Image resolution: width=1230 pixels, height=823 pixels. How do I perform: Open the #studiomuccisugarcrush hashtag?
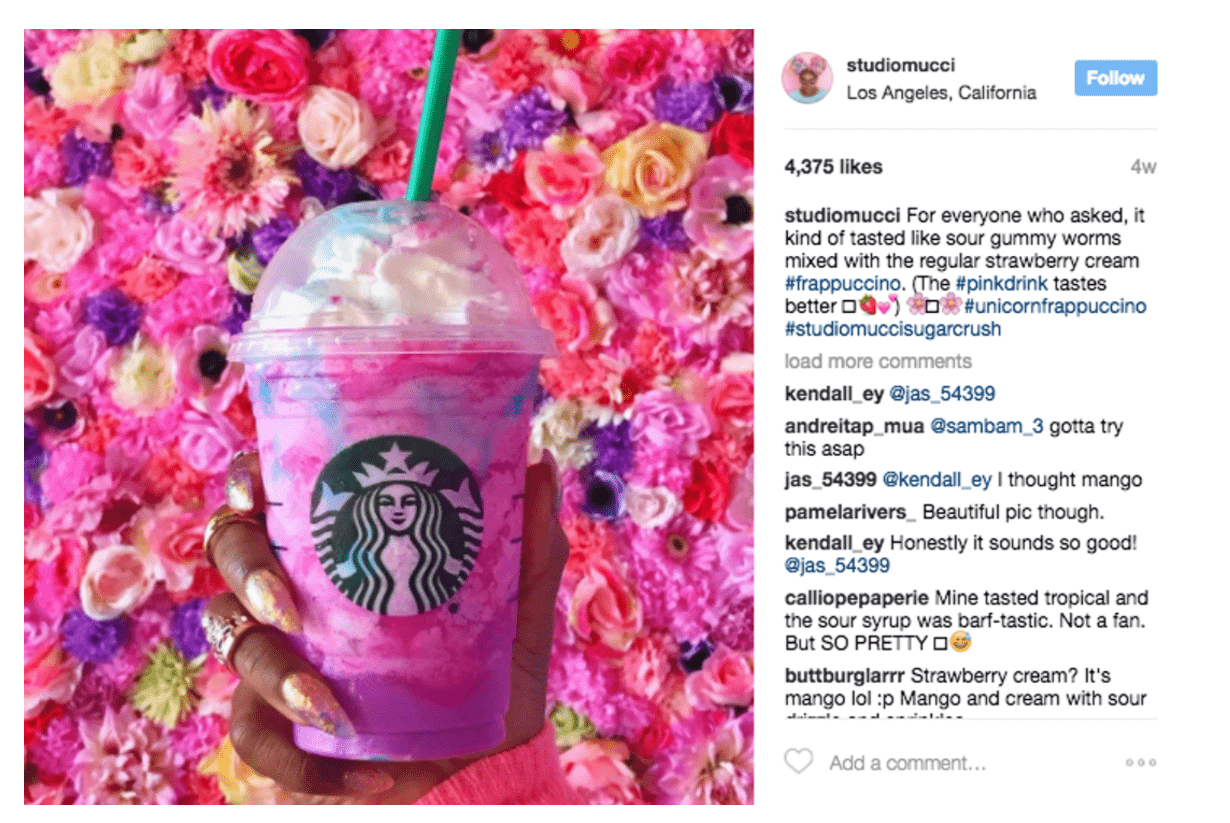[893, 329]
